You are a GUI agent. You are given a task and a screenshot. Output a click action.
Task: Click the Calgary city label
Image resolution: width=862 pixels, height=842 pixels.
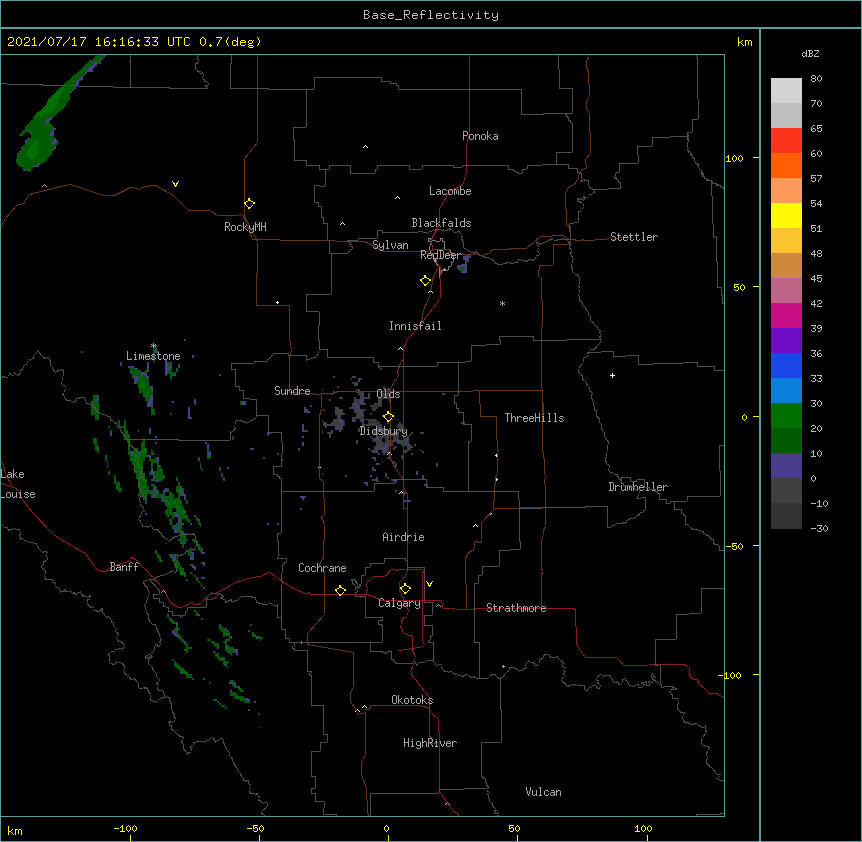coord(399,603)
